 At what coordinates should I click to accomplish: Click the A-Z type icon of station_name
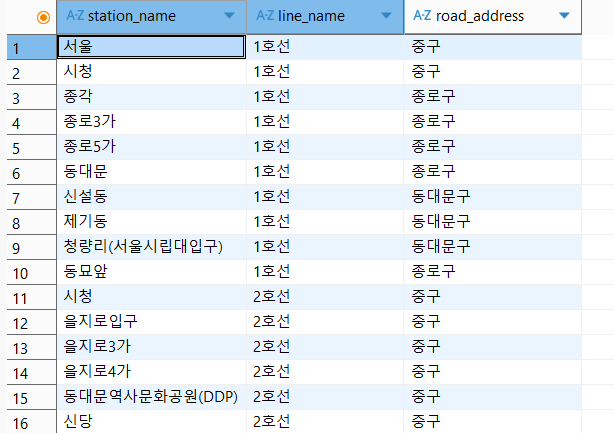point(75,16)
